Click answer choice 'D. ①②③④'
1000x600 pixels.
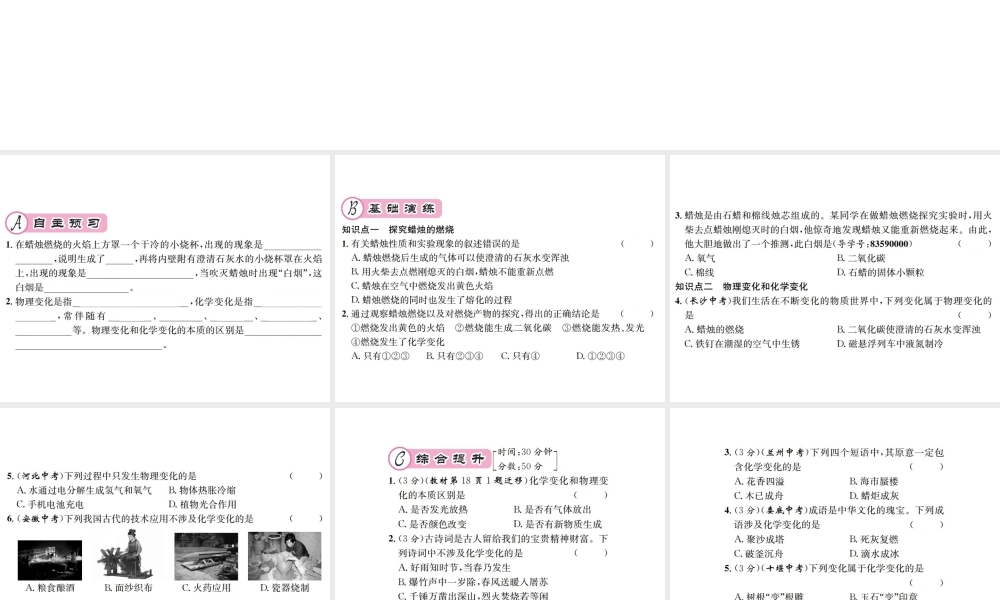[600, 356]
